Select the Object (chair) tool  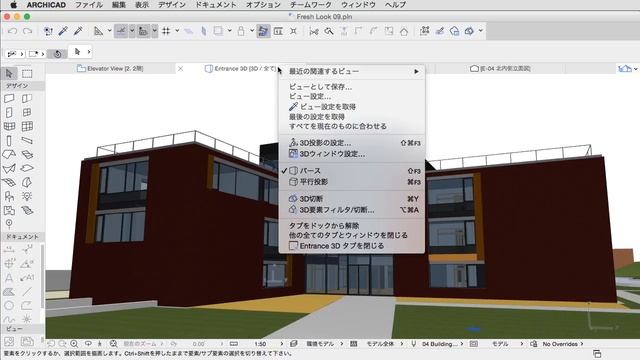pos(9,196)
